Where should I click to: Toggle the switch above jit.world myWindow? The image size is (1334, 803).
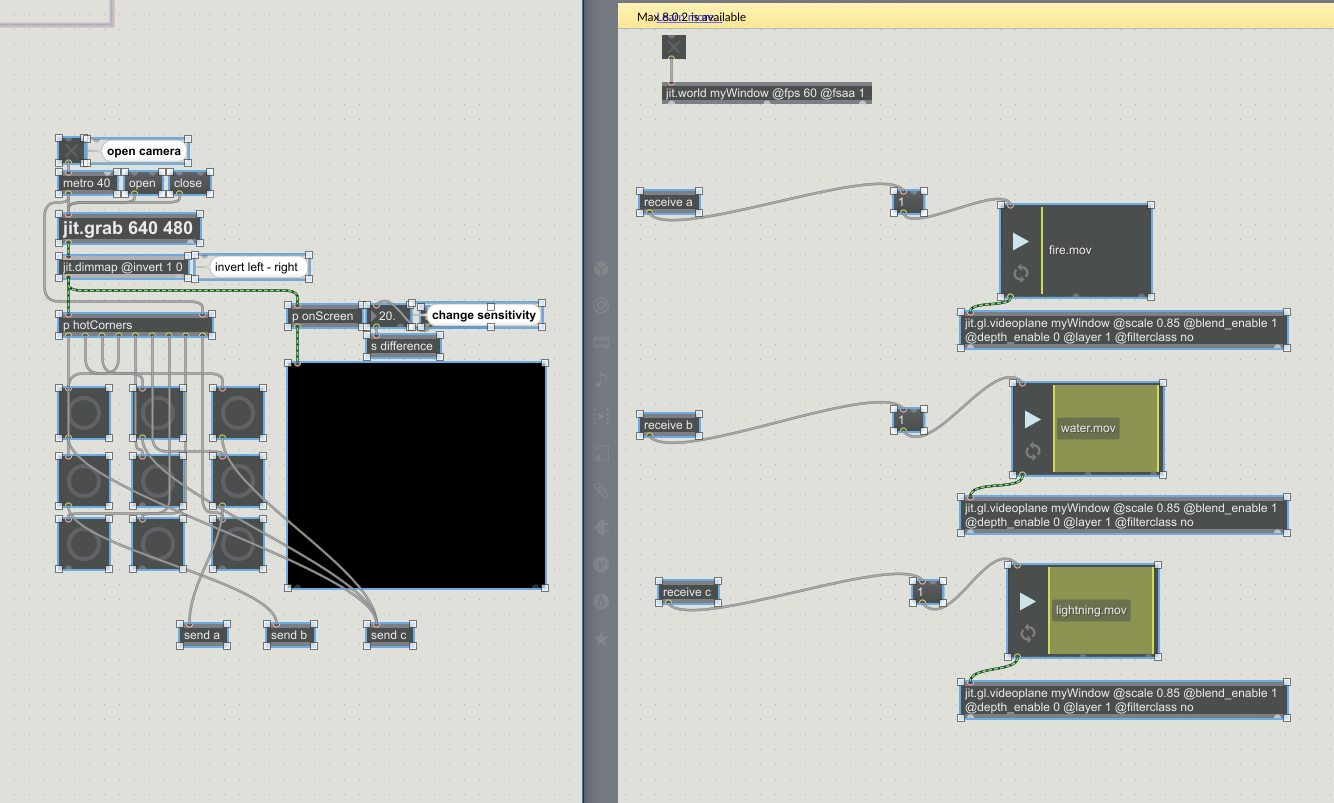(x=674, y=46)
